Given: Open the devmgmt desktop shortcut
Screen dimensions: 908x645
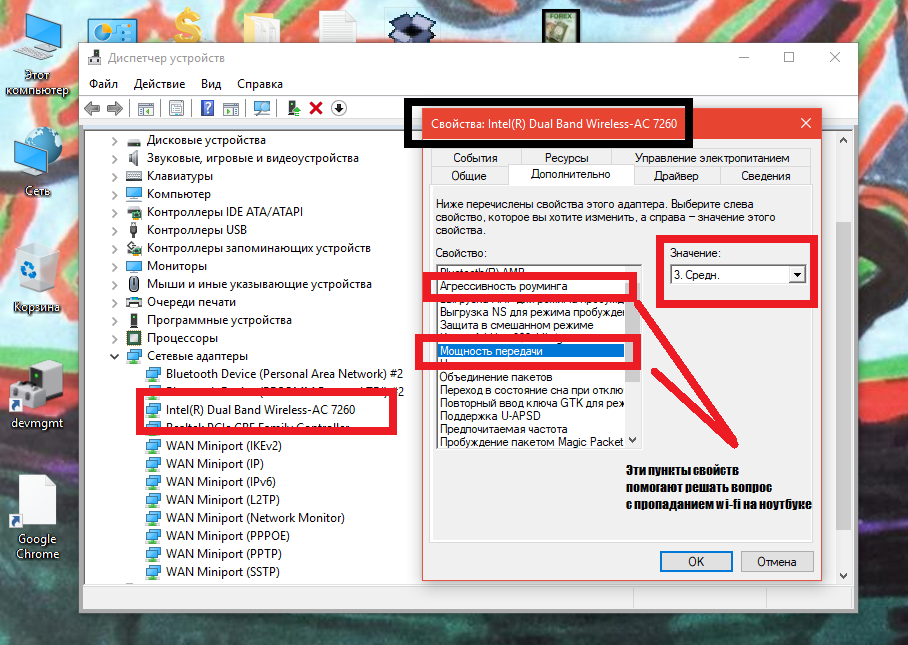Looking at the screenshot, I should pyautogui.click(x=36, y=395).
